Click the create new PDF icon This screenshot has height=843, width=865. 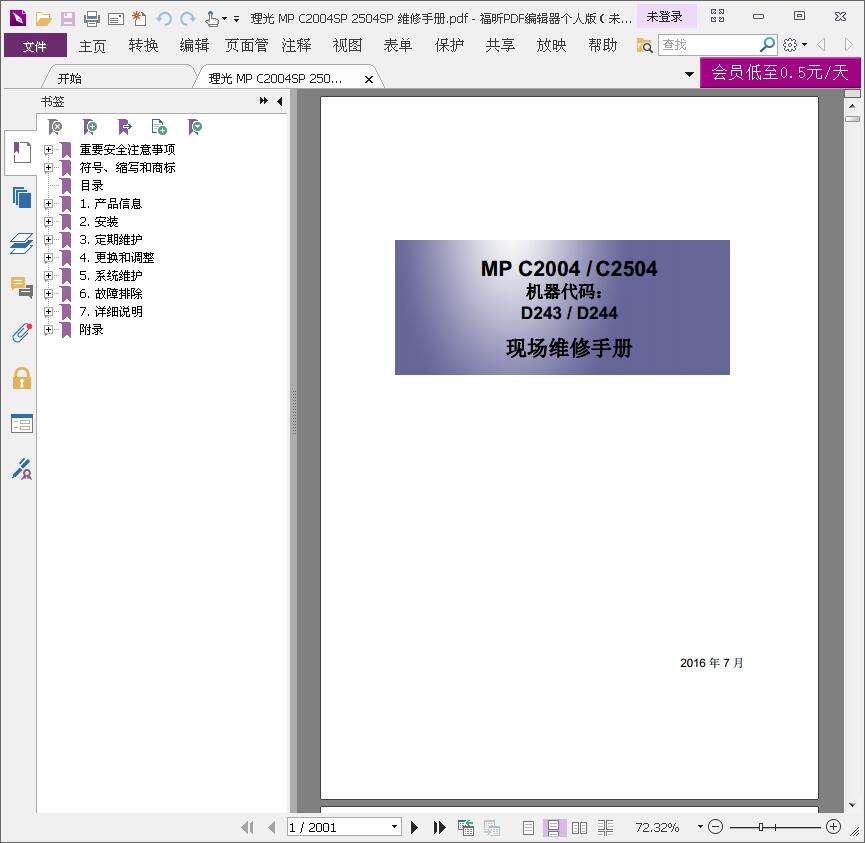pyautogui.click(x=140, y=19)
